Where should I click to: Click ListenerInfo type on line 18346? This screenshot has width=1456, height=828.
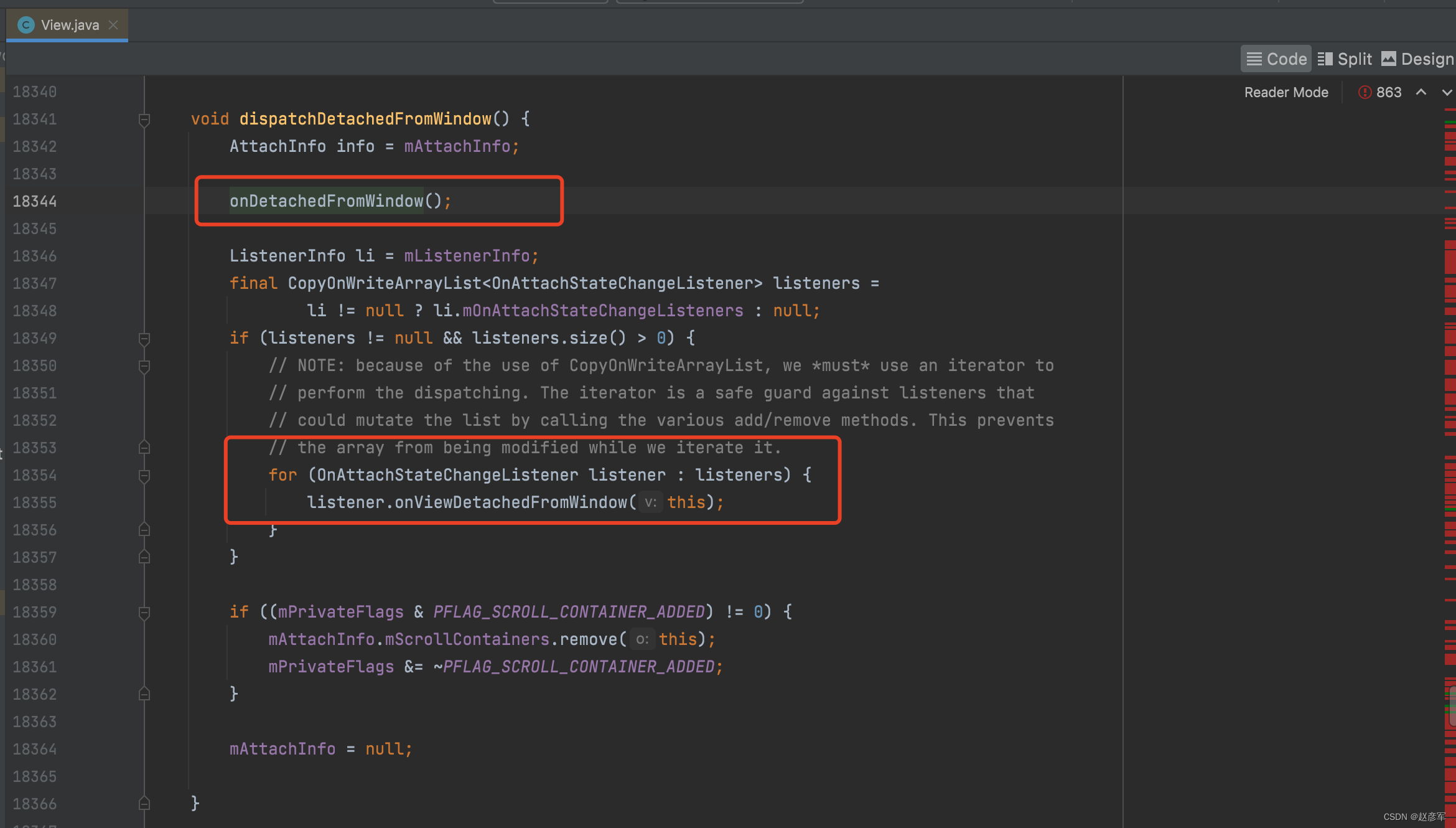click(x=287, y=256)
